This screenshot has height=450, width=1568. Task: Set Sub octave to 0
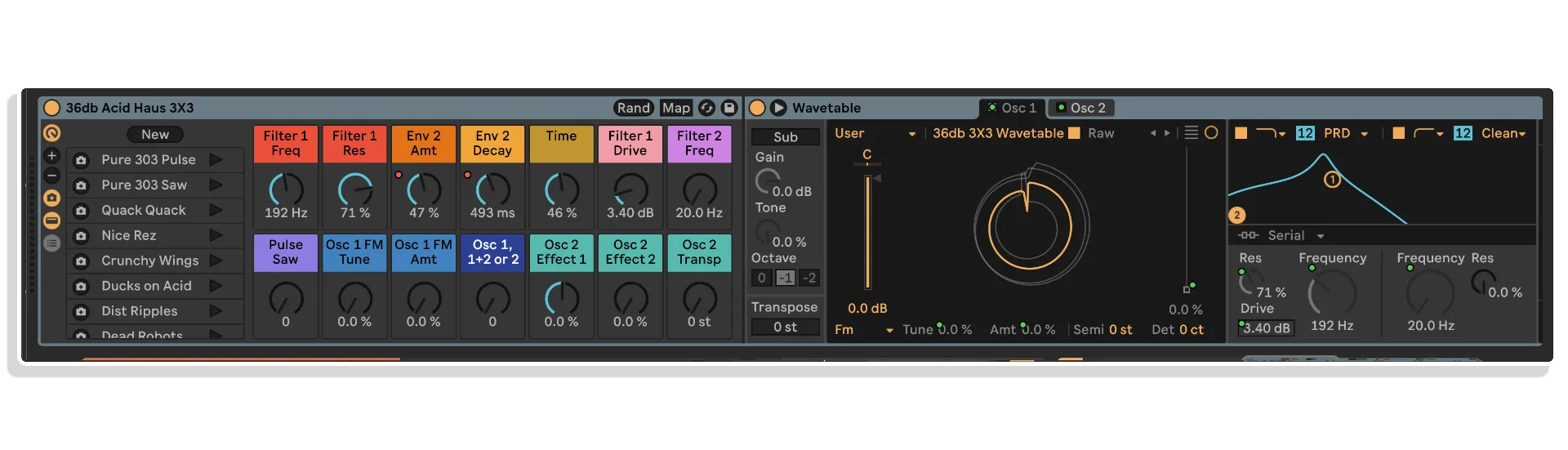762,278
